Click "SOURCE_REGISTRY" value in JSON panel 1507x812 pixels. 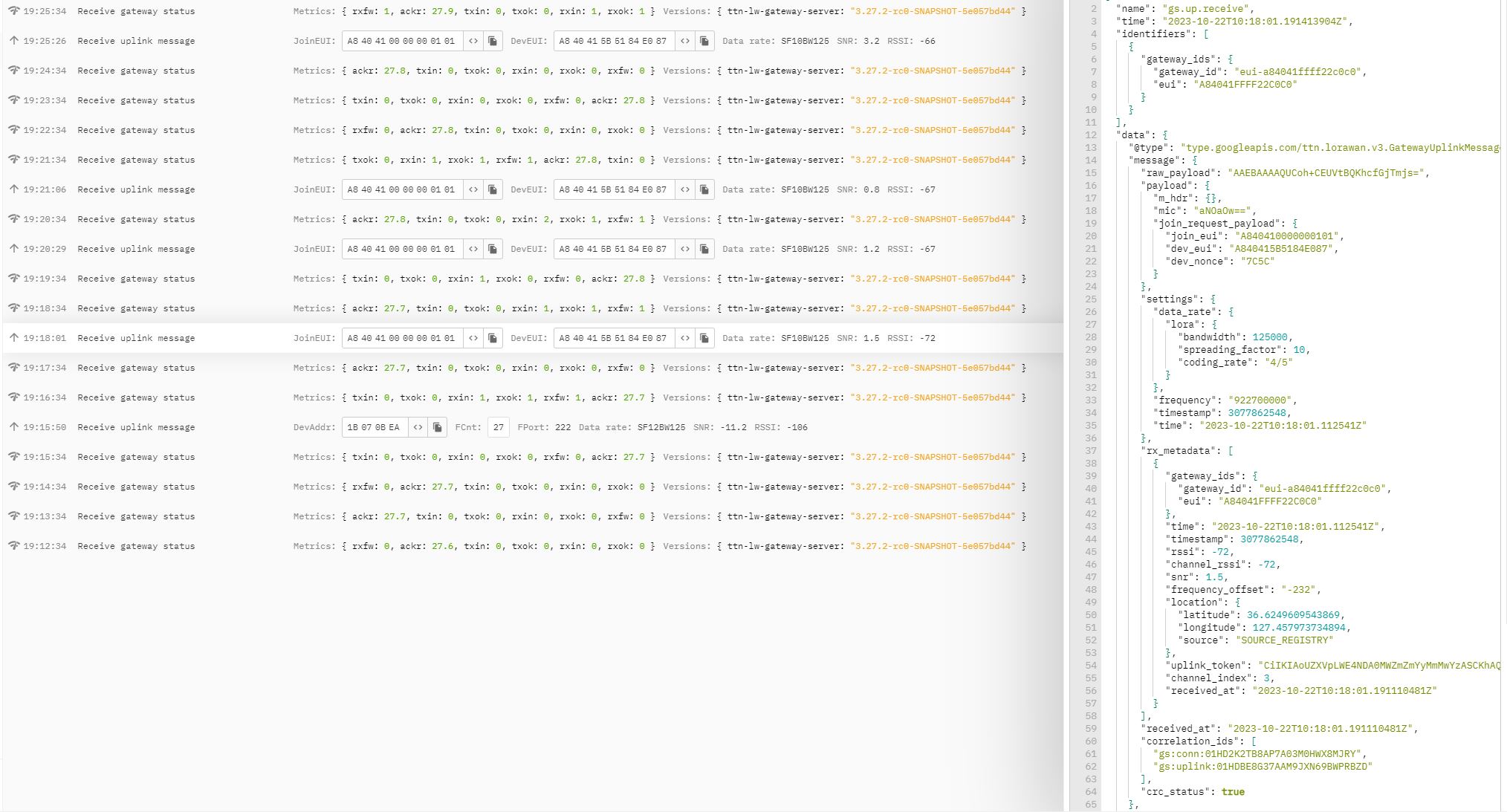pyautogui.click(x=1284, y=640)
